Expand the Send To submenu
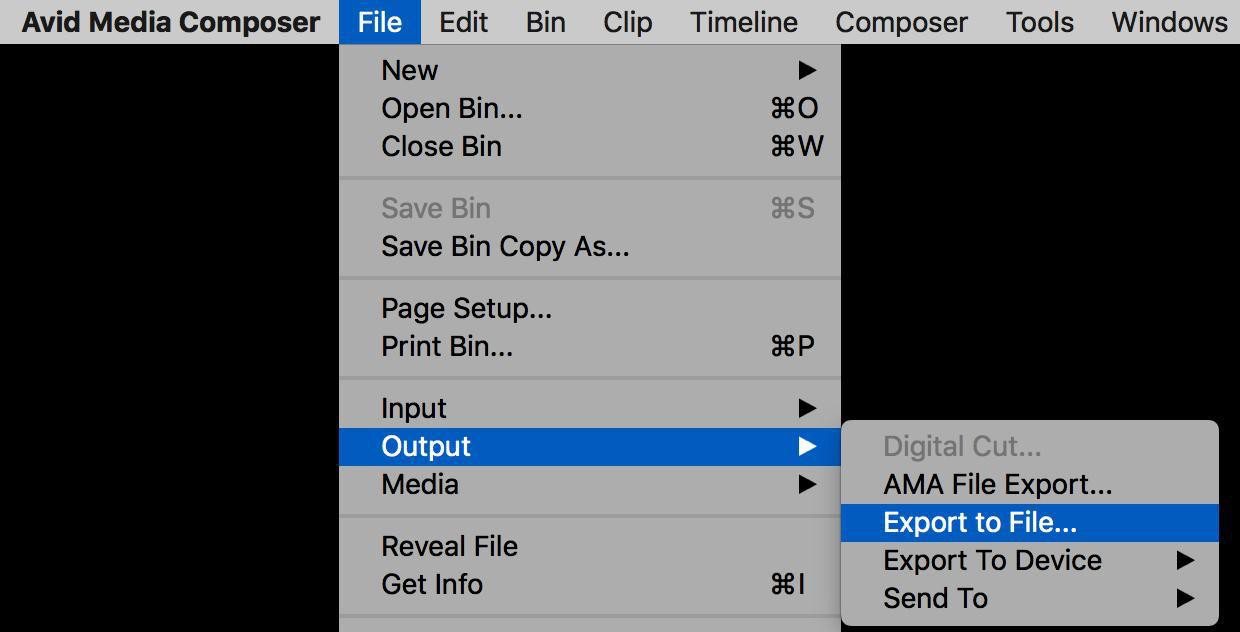This screenshot has height=632, width=1240. click(x=1030, y=598)
